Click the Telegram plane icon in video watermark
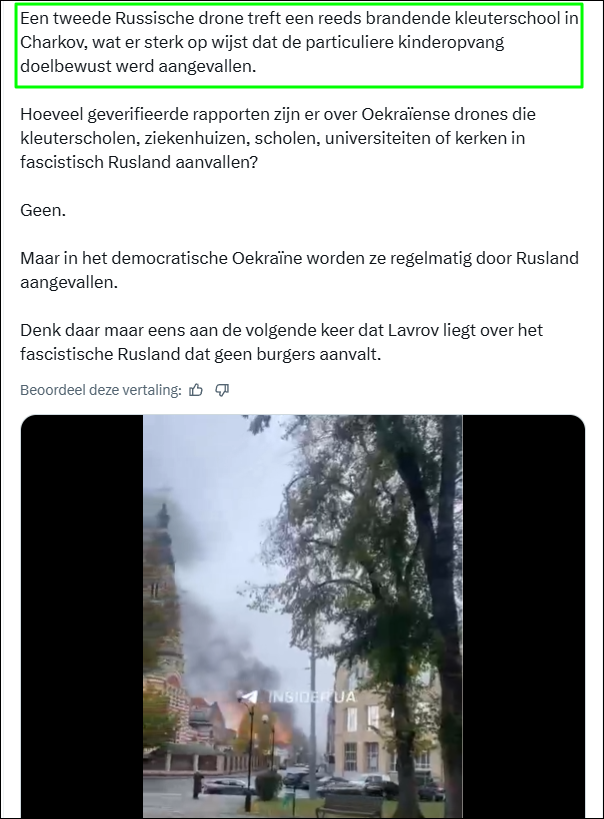This screenshot has width=604, height=819. coord(249,696)
